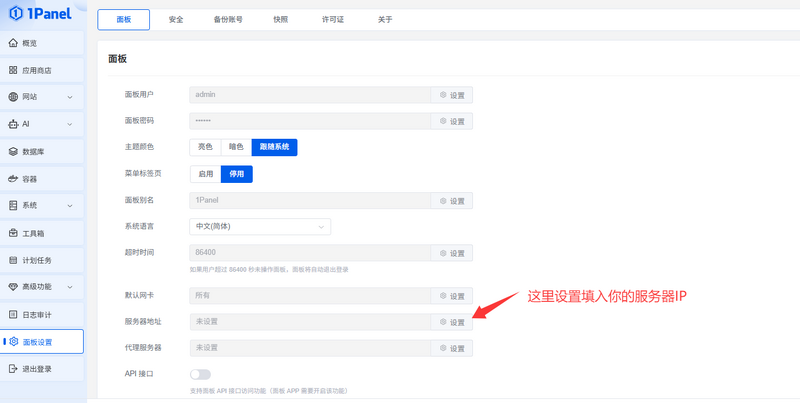The image size is (800, 403).
Task: Toggle the API 接口 switch on
Action: click(200, 374)
